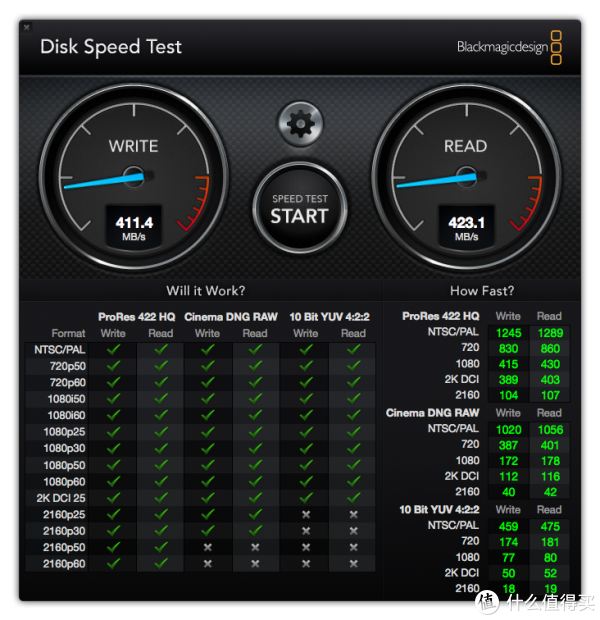Click the WRITE gauge dial
The image size is (600, 620).
(134, 177)
